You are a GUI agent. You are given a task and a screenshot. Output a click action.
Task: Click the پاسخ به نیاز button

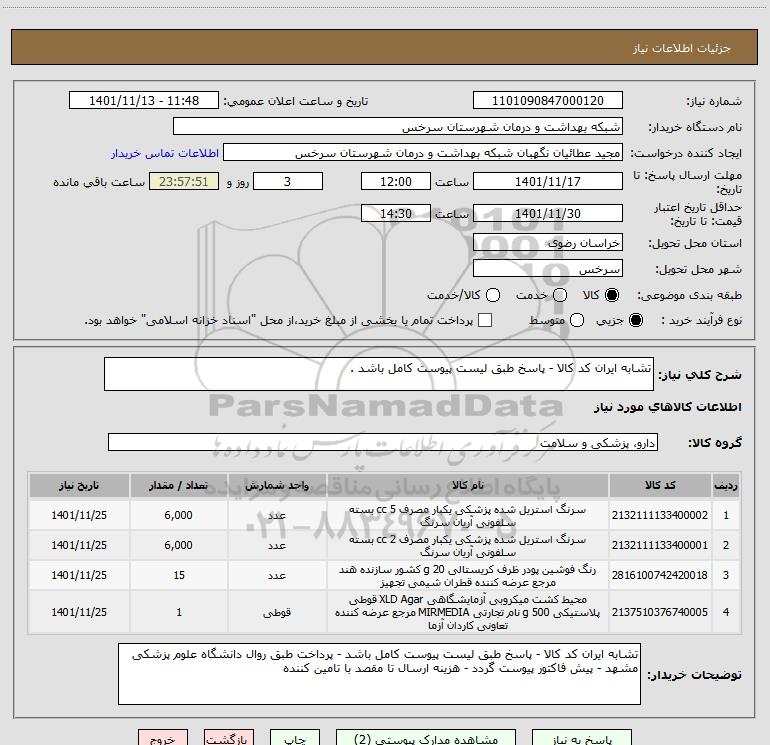(x=582, y=738)
